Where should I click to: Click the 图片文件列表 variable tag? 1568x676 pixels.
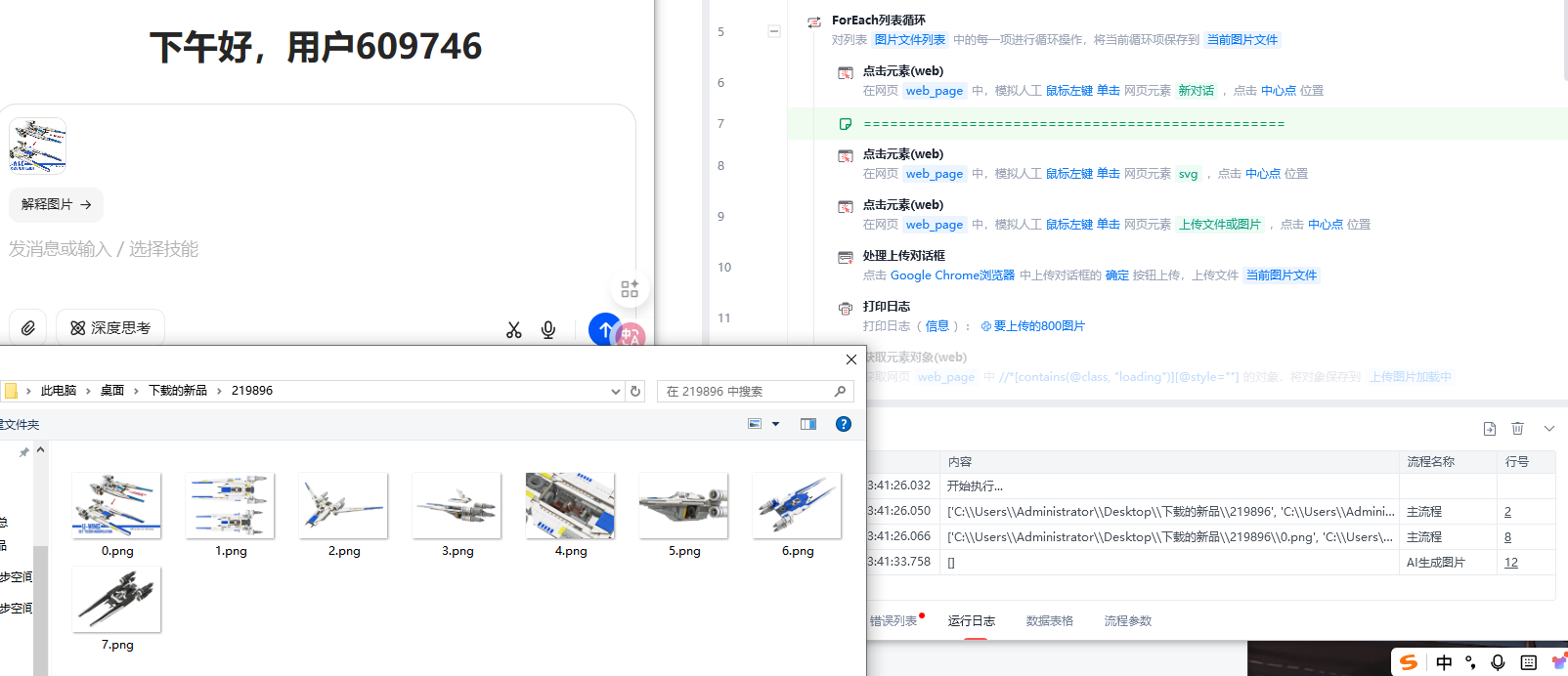point(910,40)
